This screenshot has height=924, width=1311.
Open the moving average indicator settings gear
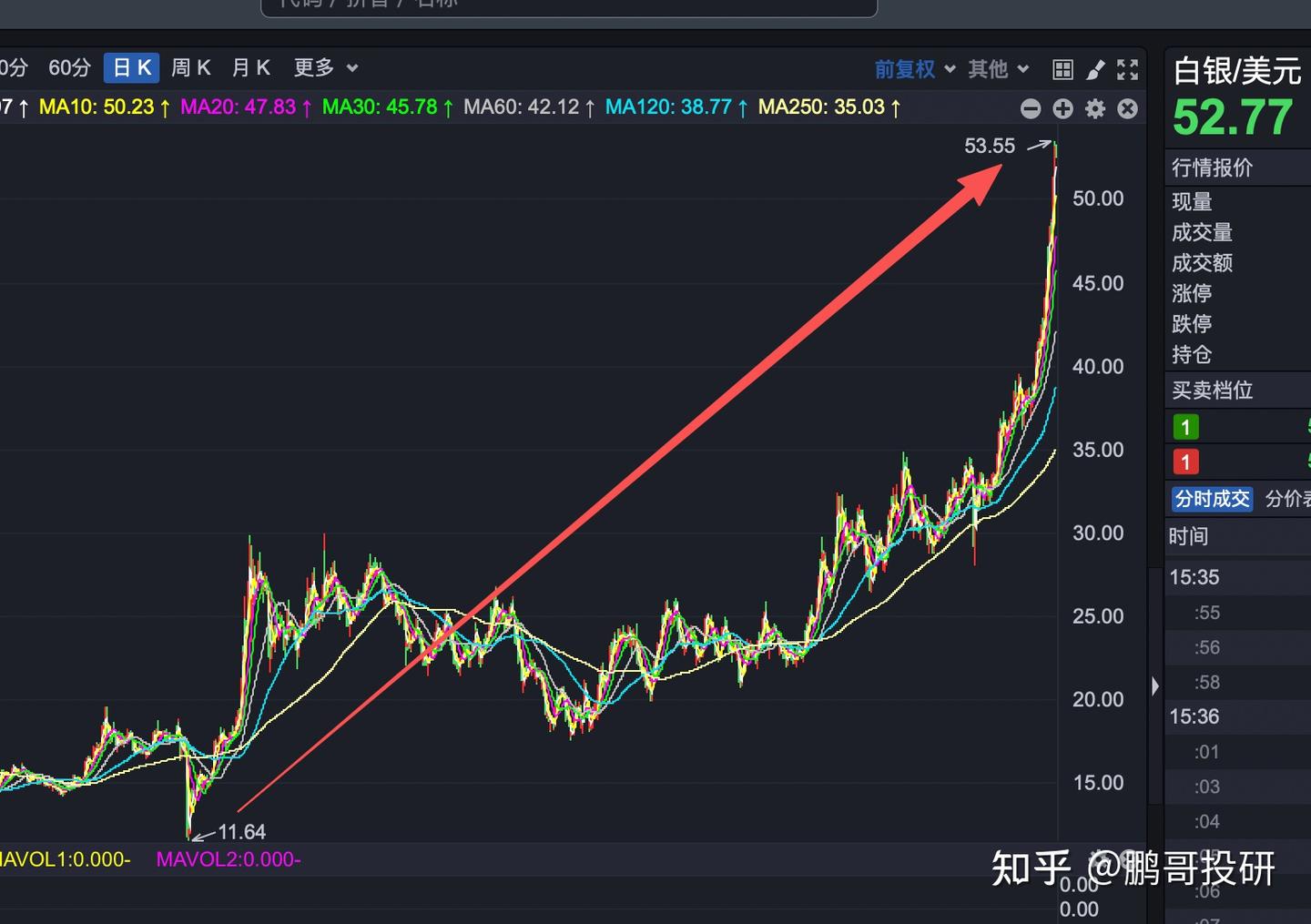tap(1094, 108)
